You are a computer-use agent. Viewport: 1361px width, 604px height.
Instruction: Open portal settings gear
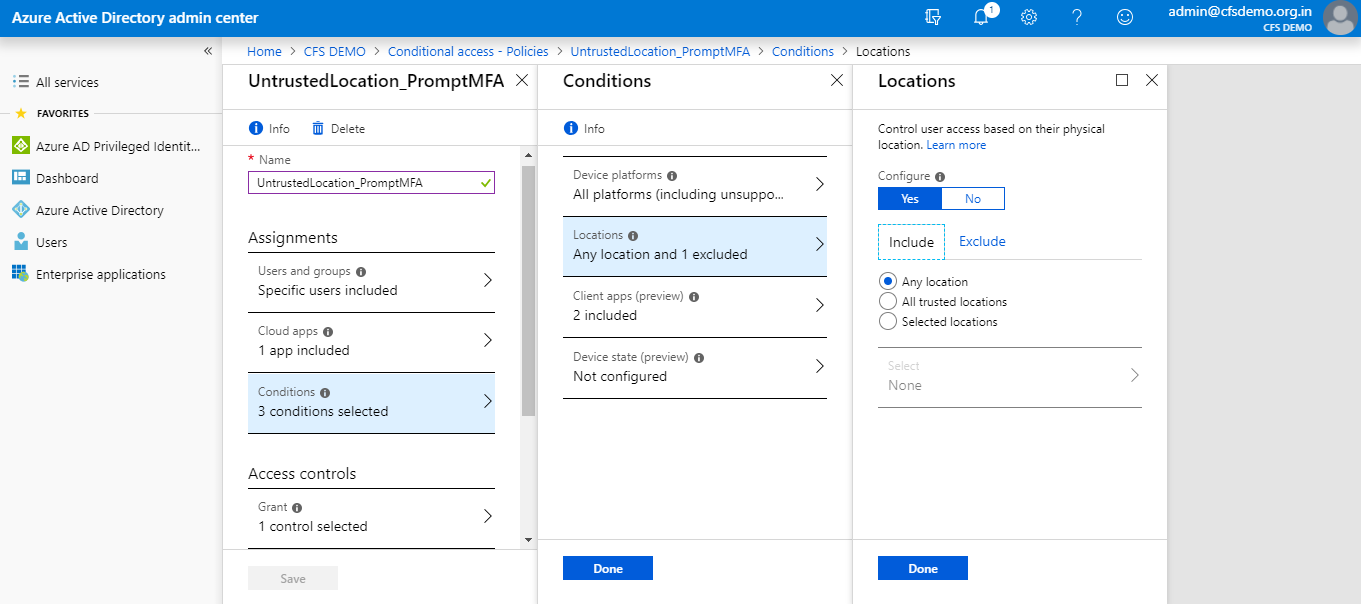(x=1028, y=17)
